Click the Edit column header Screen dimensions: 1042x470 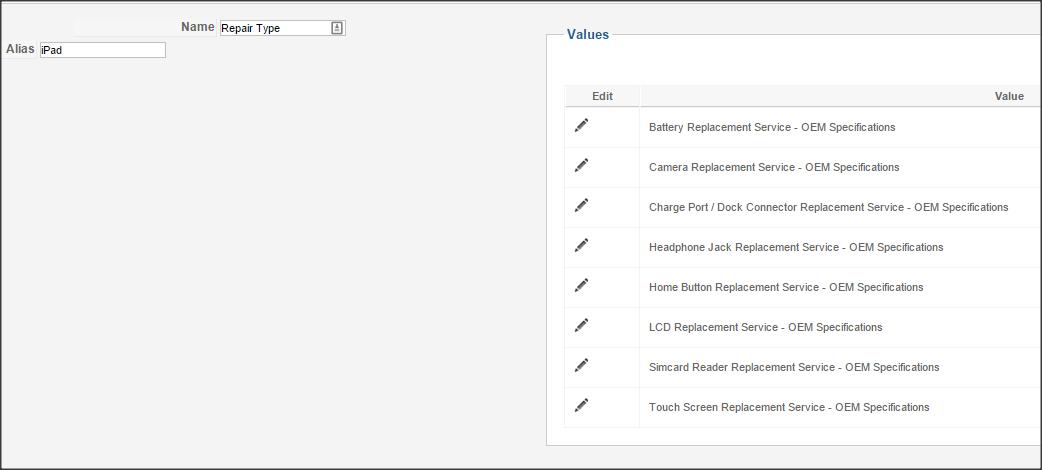(602, 96)
